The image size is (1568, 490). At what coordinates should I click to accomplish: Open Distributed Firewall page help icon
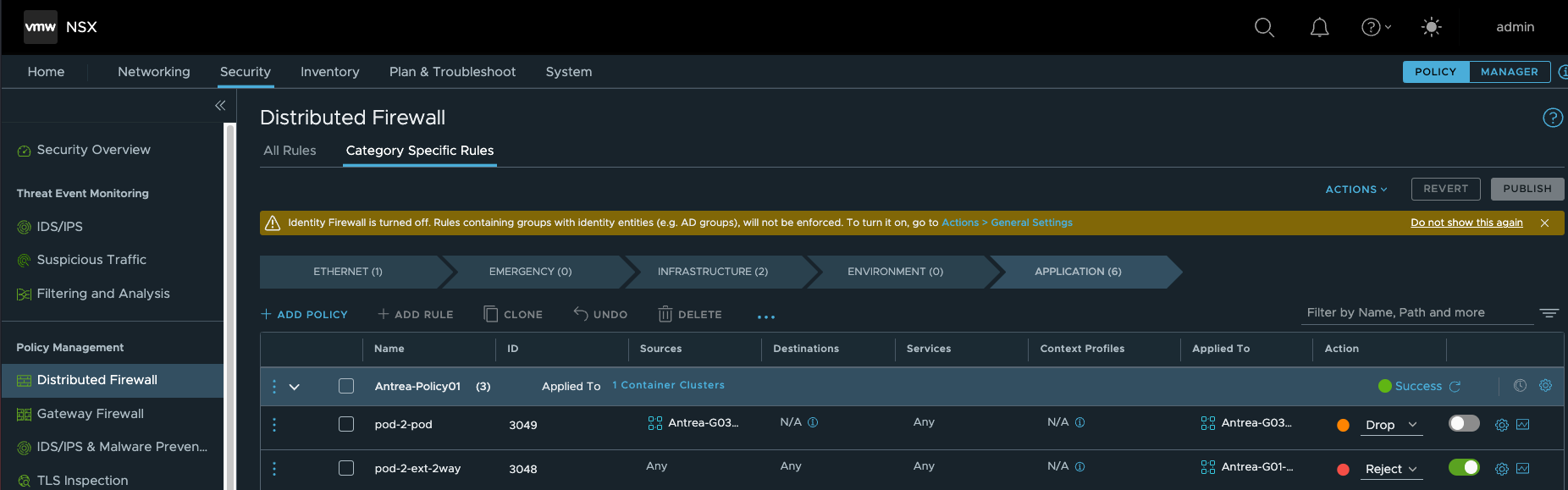[1553, 118]
